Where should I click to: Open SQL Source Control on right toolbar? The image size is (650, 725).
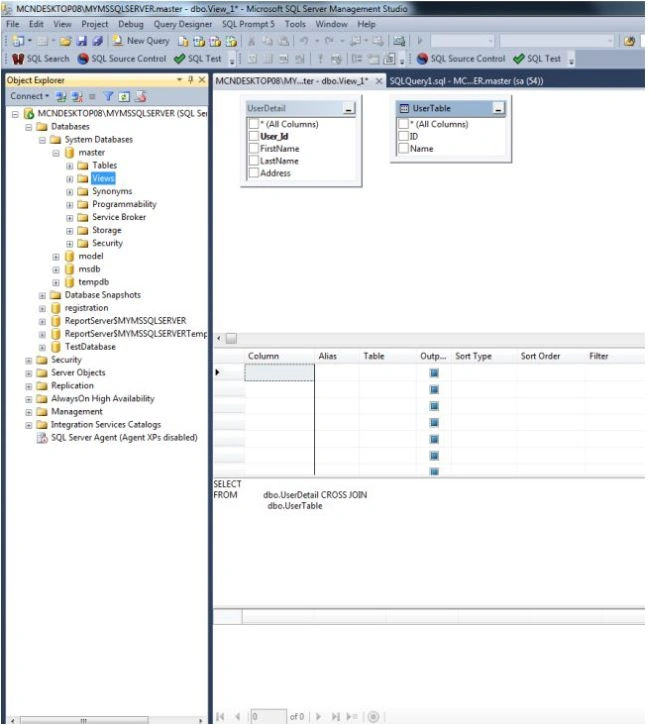pos(461,59)
